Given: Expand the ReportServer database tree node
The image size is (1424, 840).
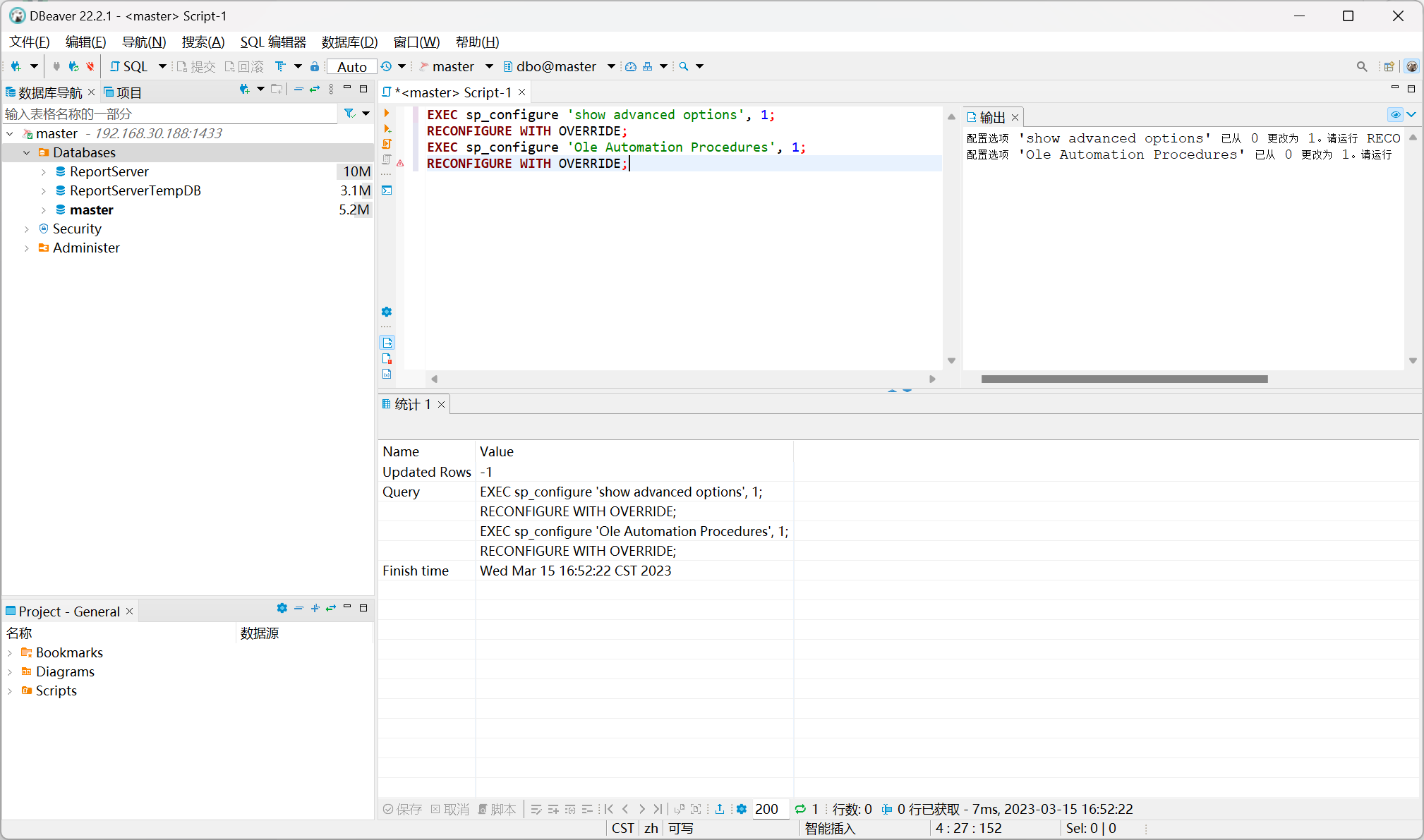Looking at the screenshot, I should click(40, 172).
